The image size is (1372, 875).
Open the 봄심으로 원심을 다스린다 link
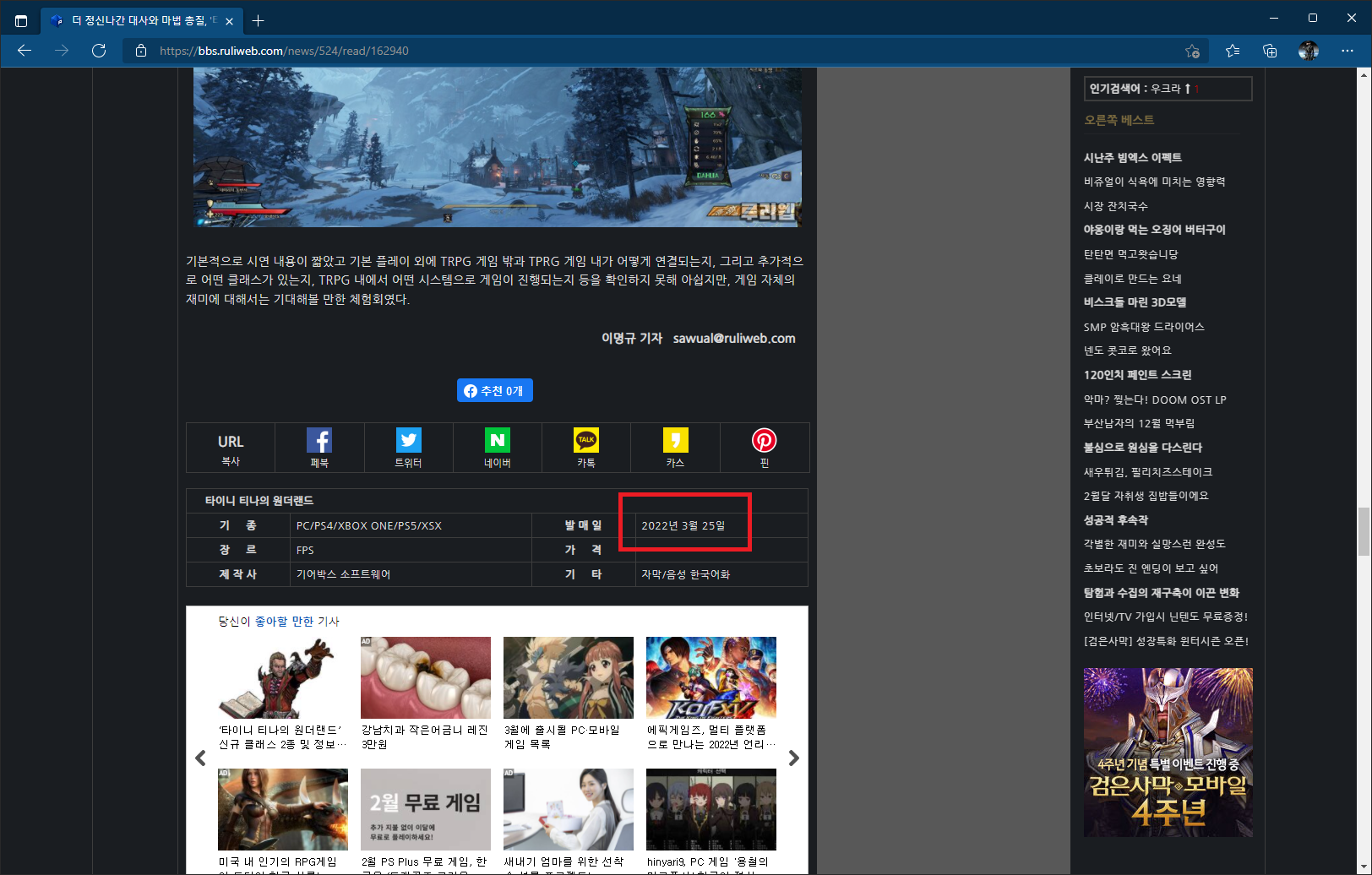[x=1142, y=448]
